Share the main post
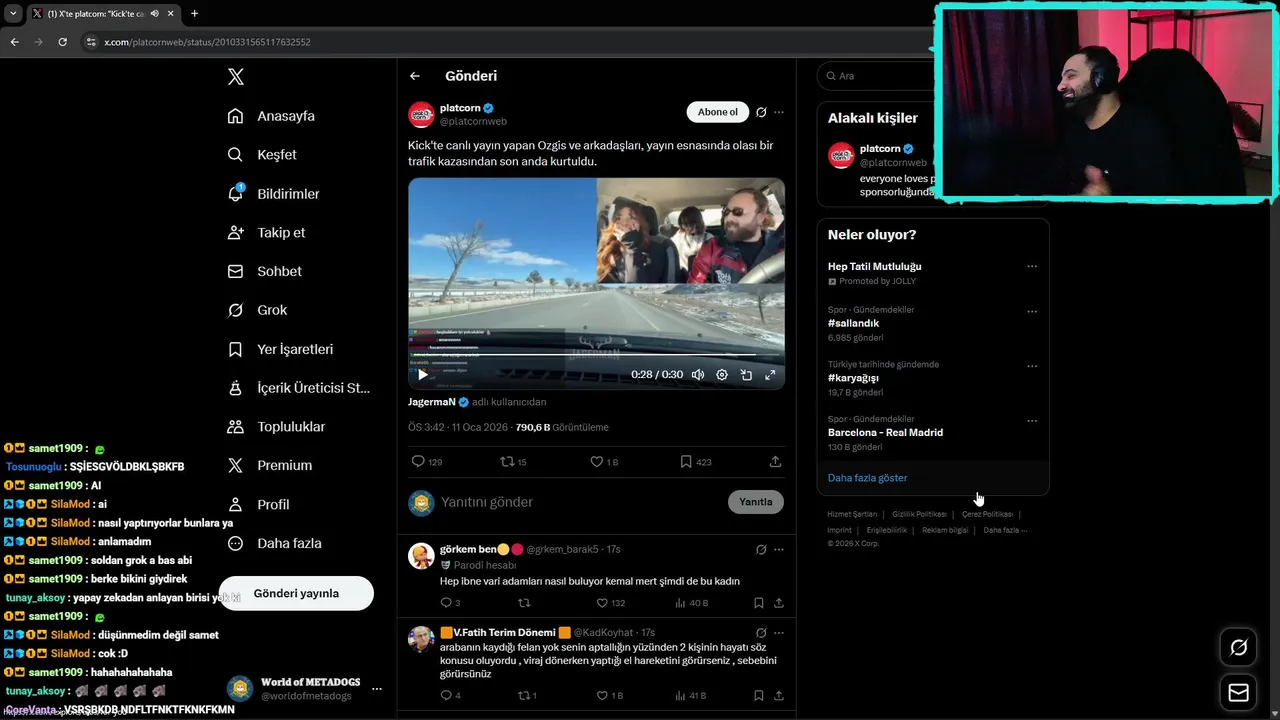Screen dimensions: 1280x720 click(x=775, y=462)
